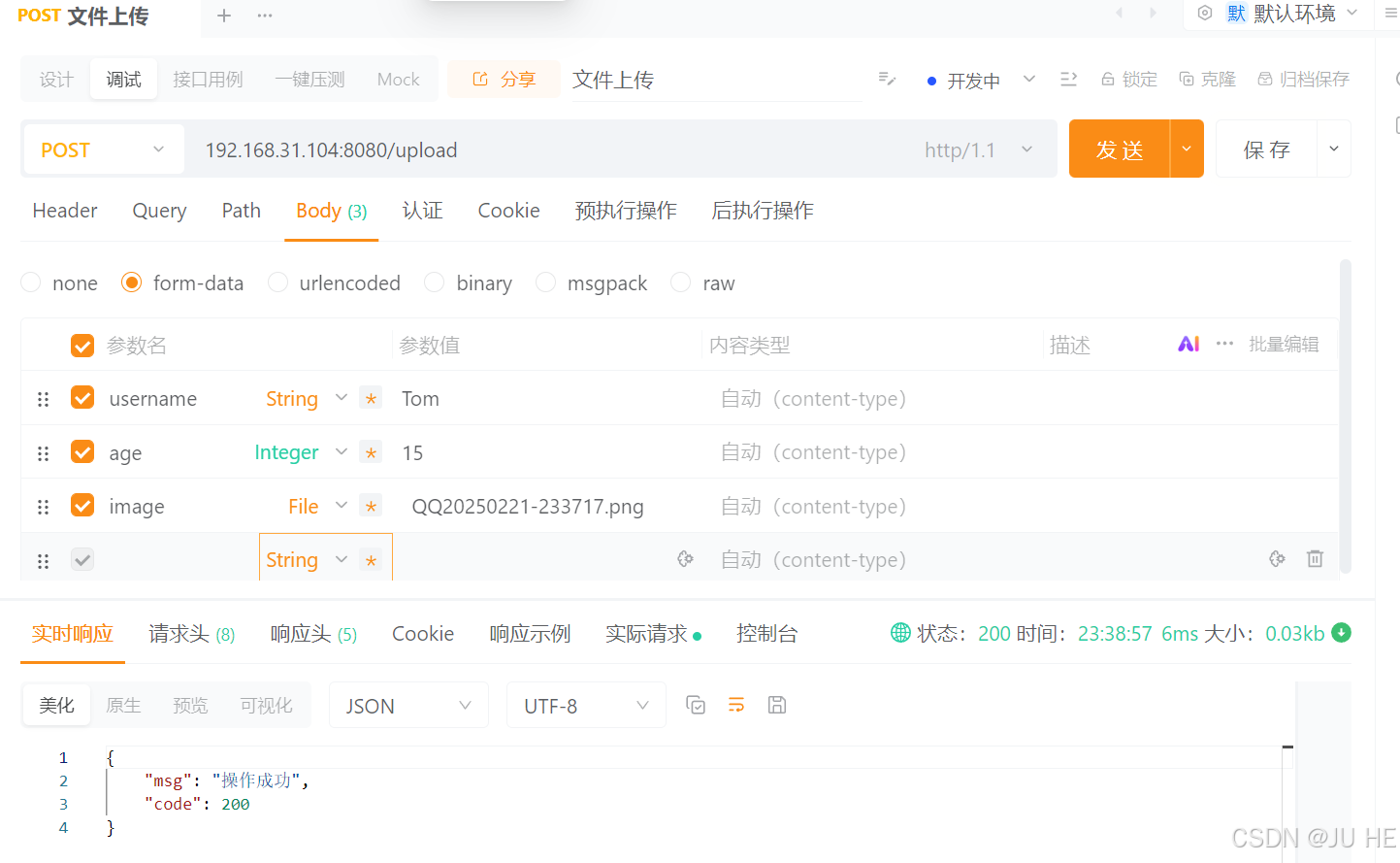Toggle required star for image
The height and width of the screenshot is (863, 1400).
click(x=371, y=506)
